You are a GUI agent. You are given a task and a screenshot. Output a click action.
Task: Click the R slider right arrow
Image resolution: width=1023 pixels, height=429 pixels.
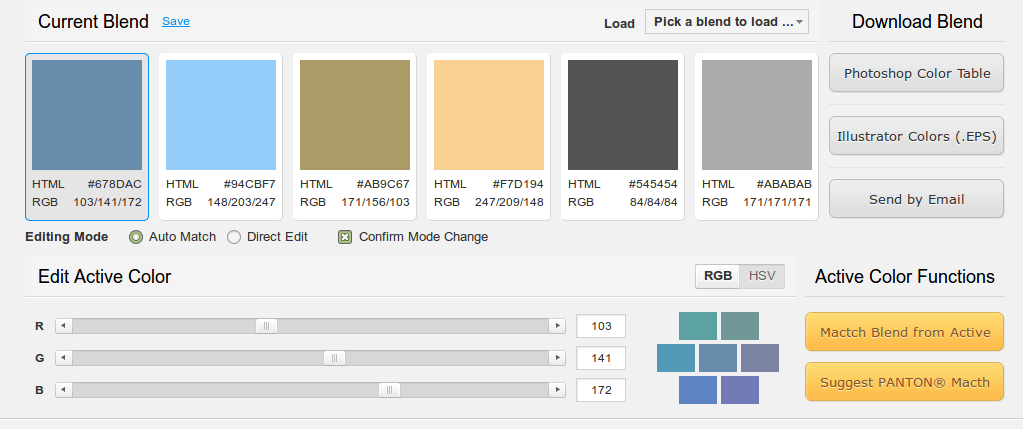(557, 326)
